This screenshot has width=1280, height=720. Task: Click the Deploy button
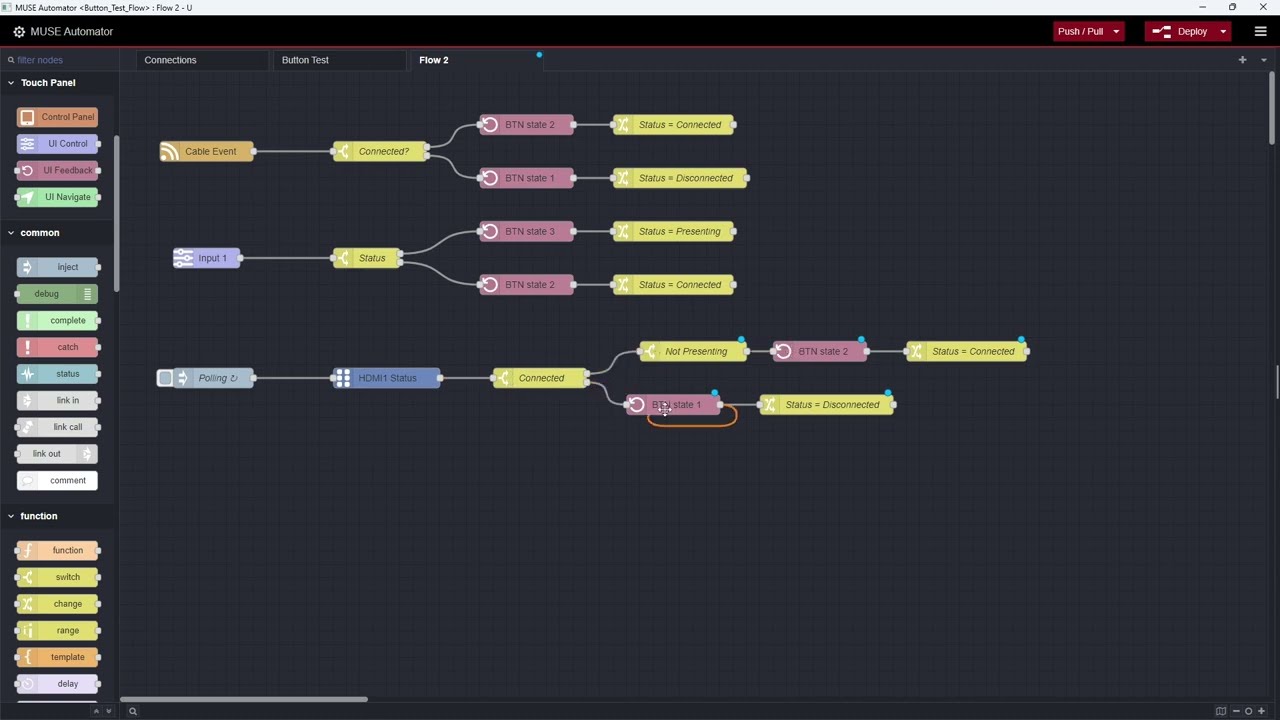[1181, 32]
